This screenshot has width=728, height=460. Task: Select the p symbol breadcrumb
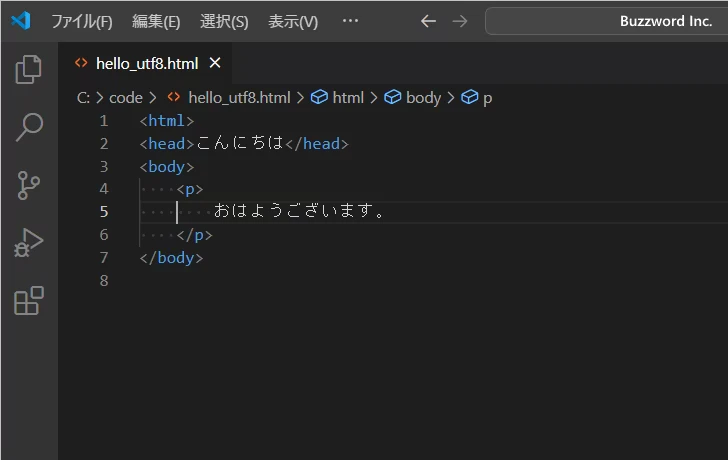coord(488,98)
